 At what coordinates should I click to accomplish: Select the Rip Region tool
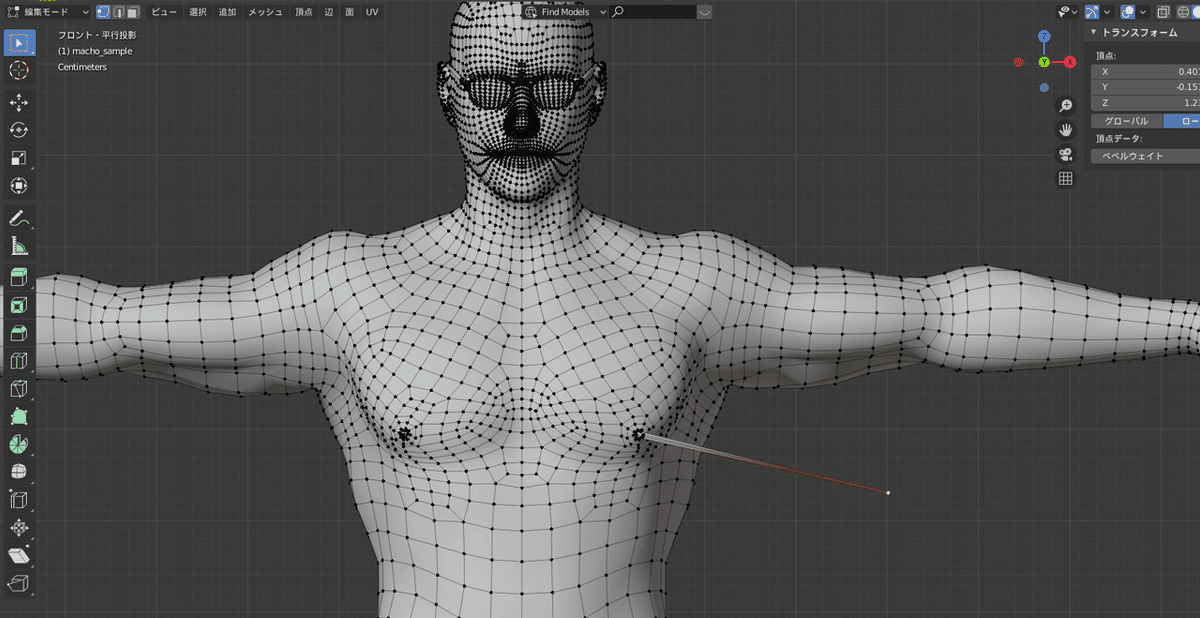point(19,583)
